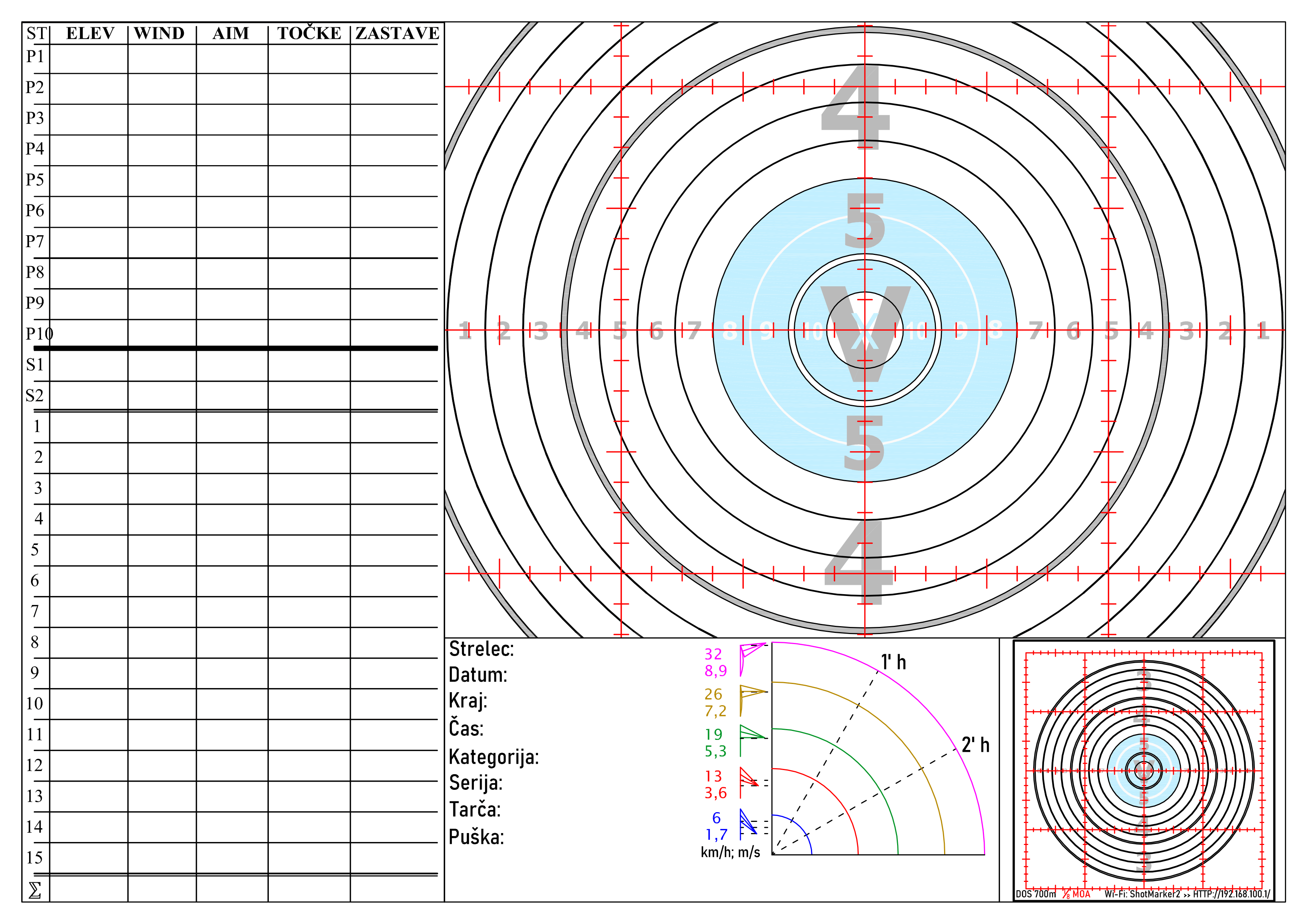
Task: Select the P5 row label
Action: [x=35, y=180]
